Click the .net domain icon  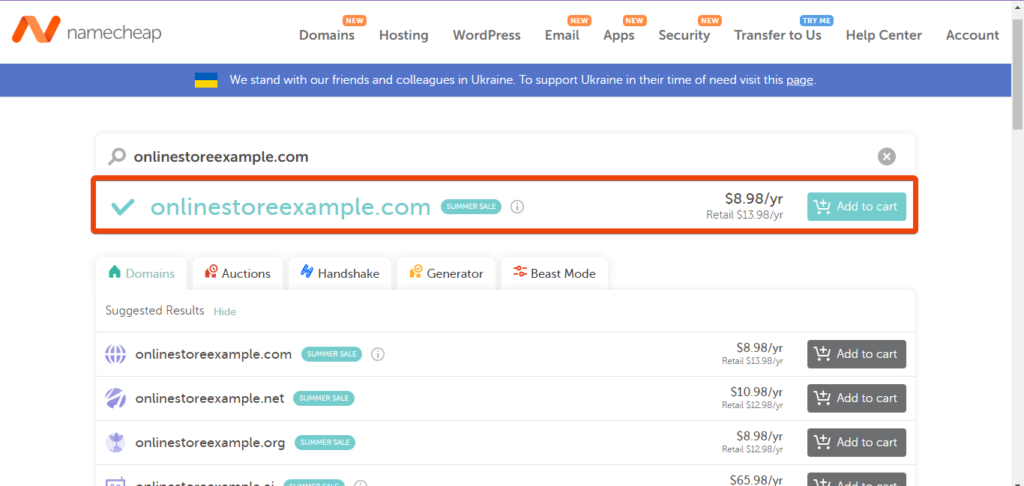pyautogui.click(x=116, y=398)
